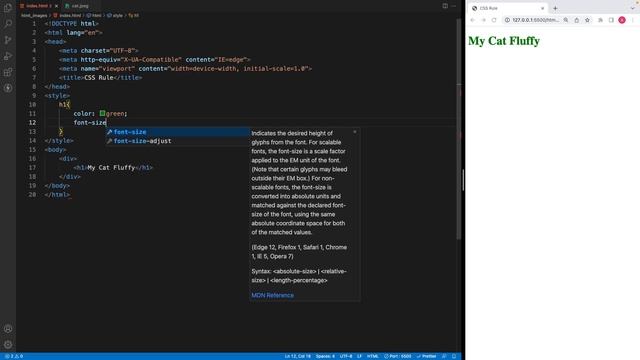Click the html_images breadcrumb folder
Viewport: 640px width, 360px height.
(x=34, y=16)
